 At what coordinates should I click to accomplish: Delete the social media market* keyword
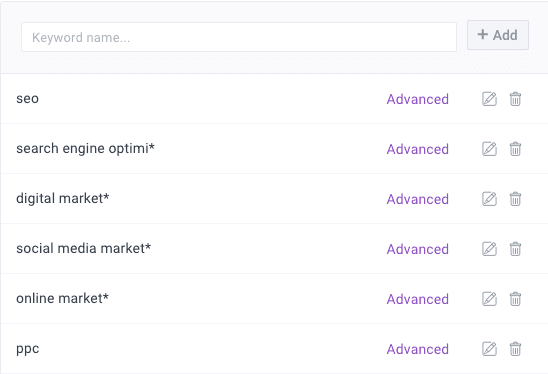[515, 249]
